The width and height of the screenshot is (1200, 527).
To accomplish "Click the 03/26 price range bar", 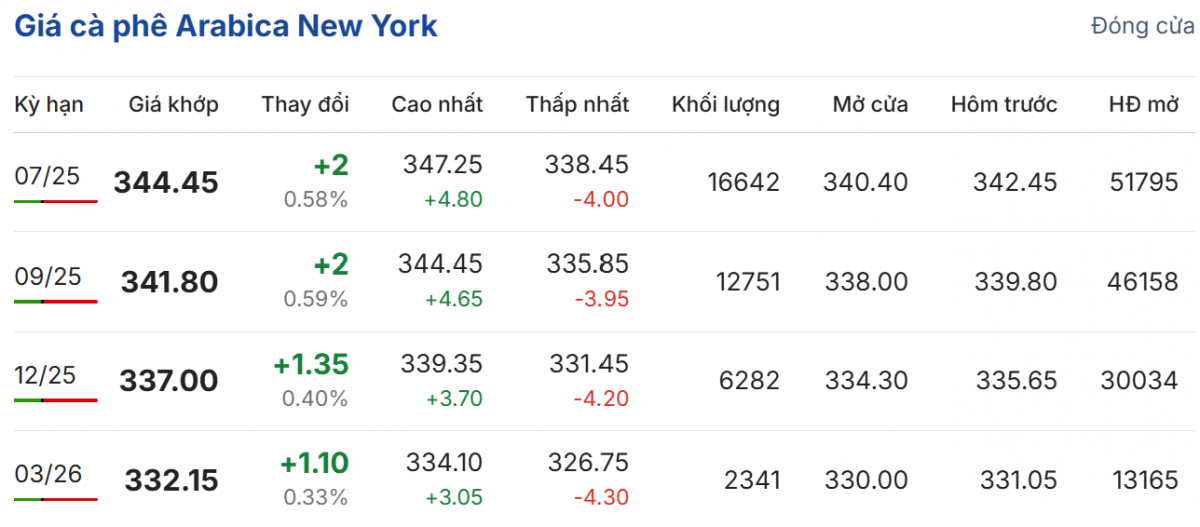I will [x=56, y=498].
